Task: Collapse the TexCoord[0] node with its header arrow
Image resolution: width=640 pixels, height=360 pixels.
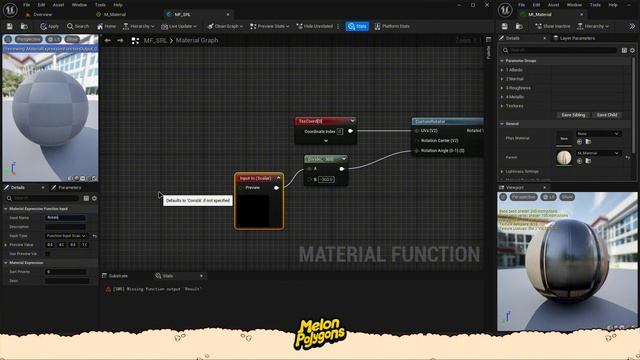Action: [352, 121]
